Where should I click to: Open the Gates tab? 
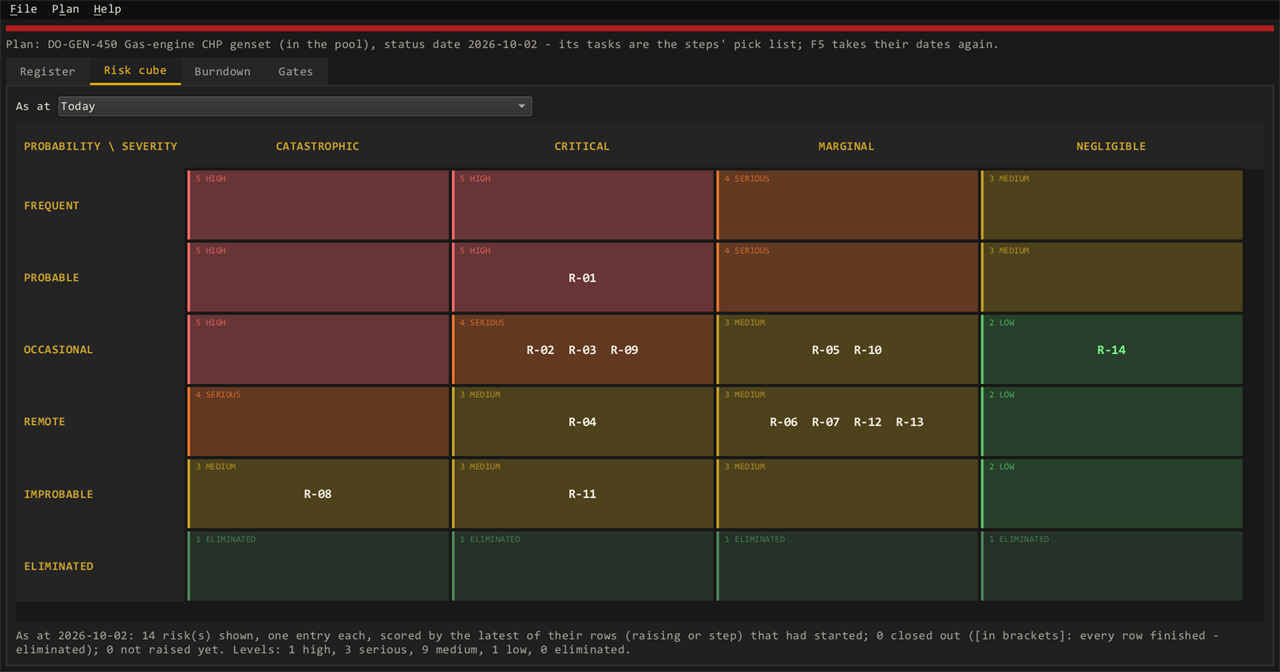(296, 72)
